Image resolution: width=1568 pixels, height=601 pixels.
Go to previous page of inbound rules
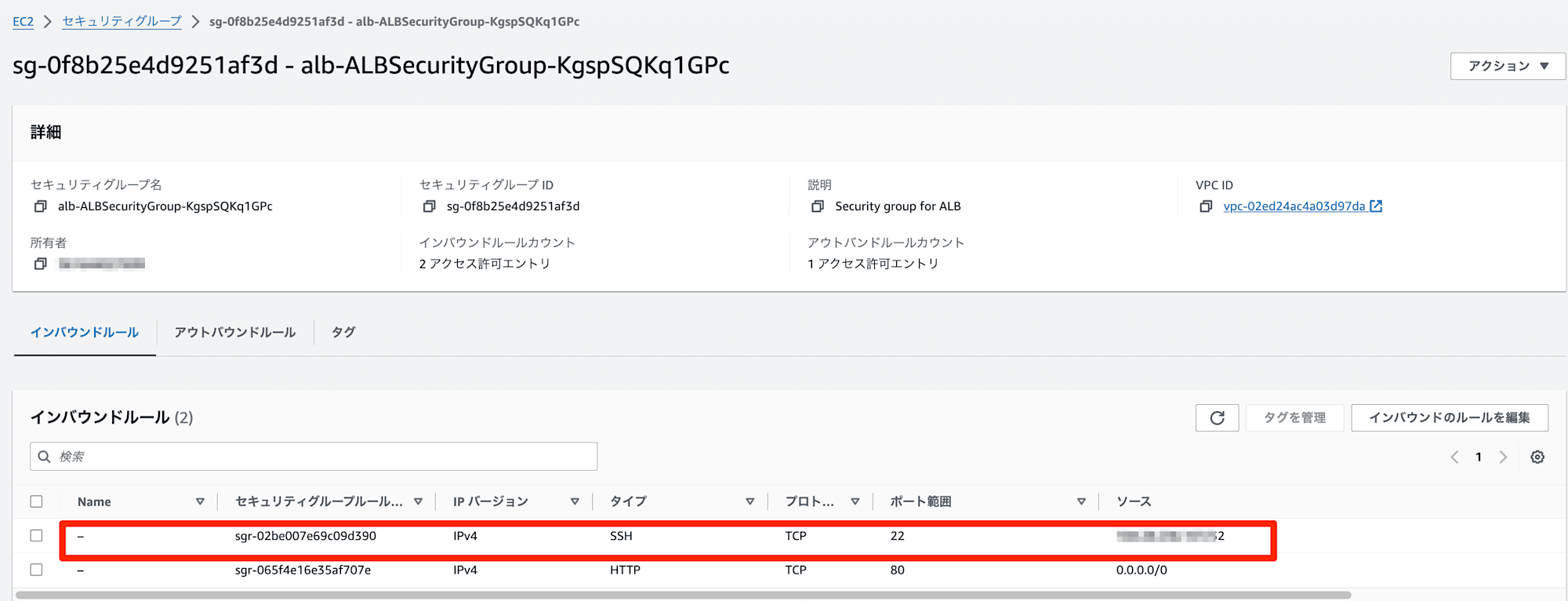pos(1454,457)
